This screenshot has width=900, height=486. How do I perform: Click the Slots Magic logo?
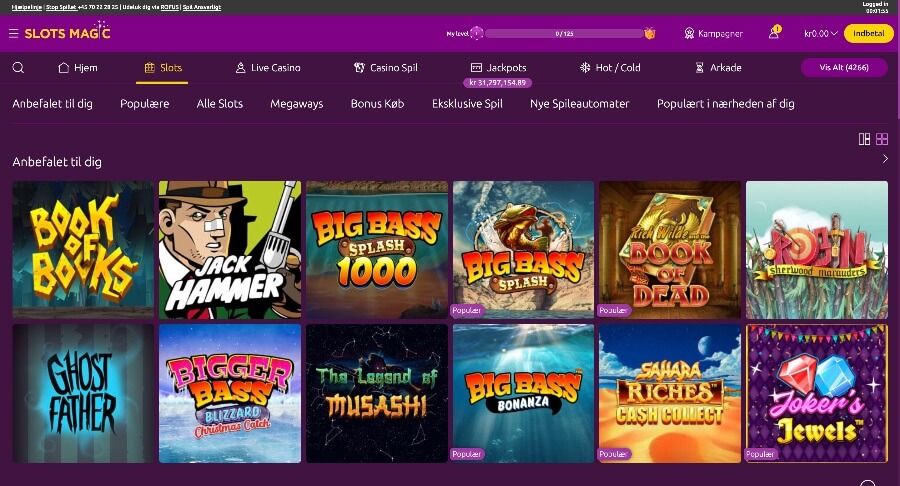click(66, 33)
